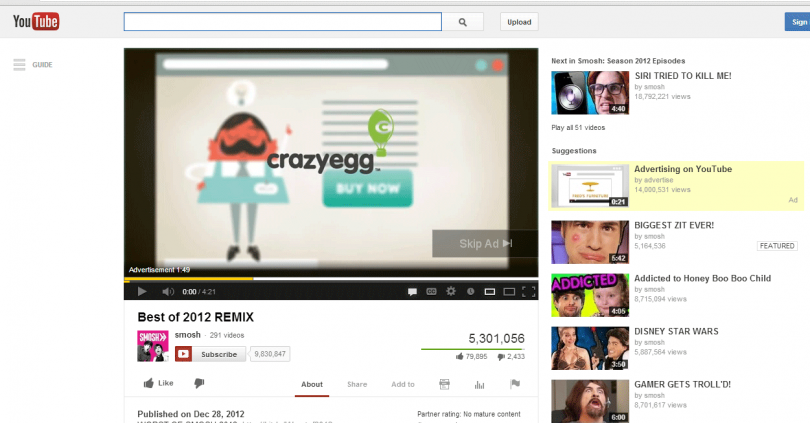Image resolution: width=810 pixels, height=423 pixels.
Task: Switch to large player size
Action: (x=509, y=292)
